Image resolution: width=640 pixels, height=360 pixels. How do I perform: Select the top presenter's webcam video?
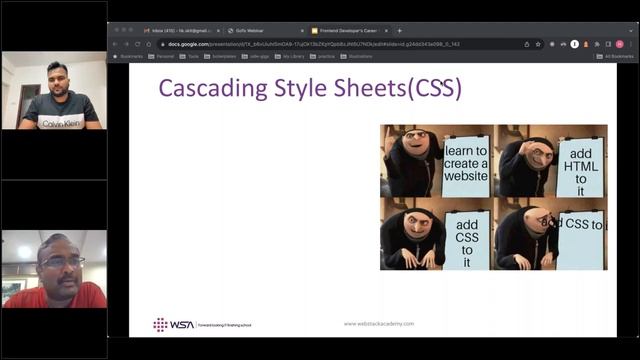click(x=54, y=90)
